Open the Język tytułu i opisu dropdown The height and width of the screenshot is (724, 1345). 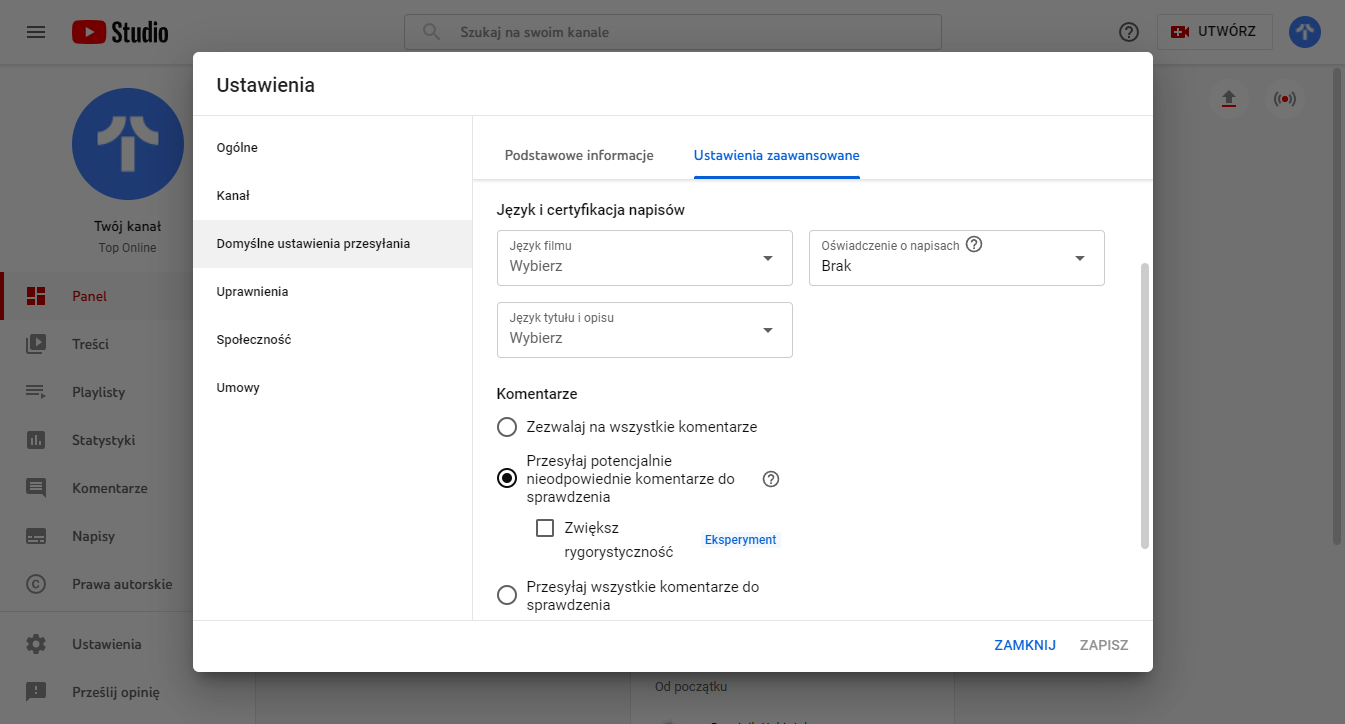tap(645, 330)
